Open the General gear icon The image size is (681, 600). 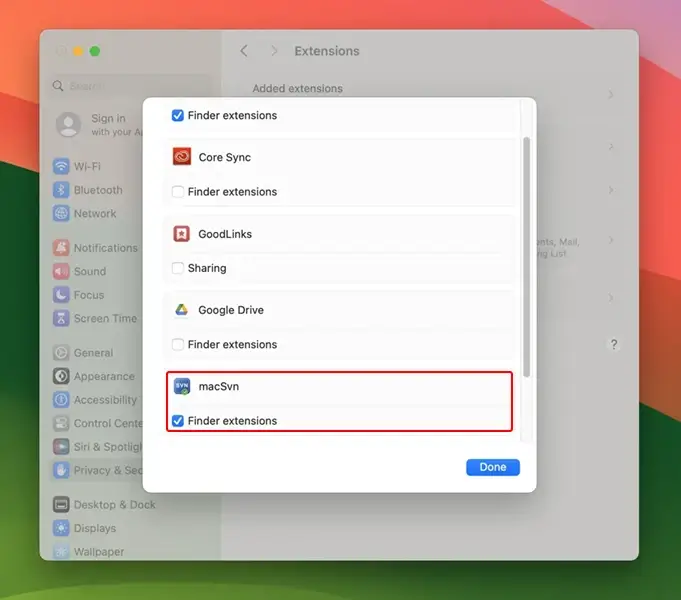[x=61, y=352]
